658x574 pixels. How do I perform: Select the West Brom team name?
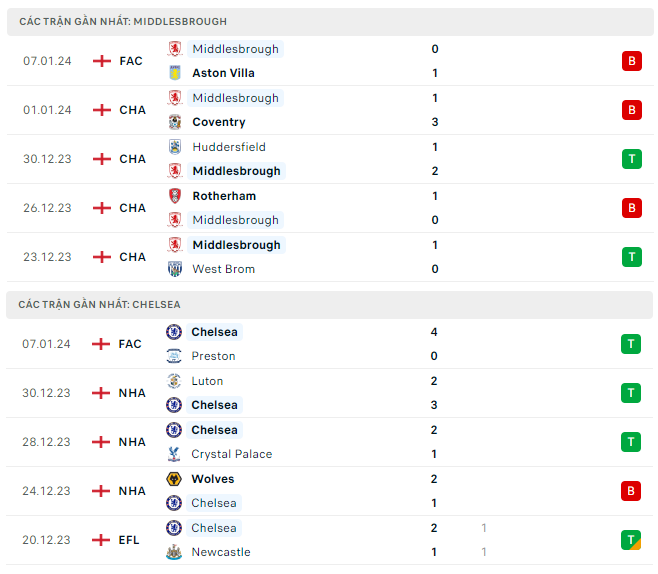(x=223, y=269)
